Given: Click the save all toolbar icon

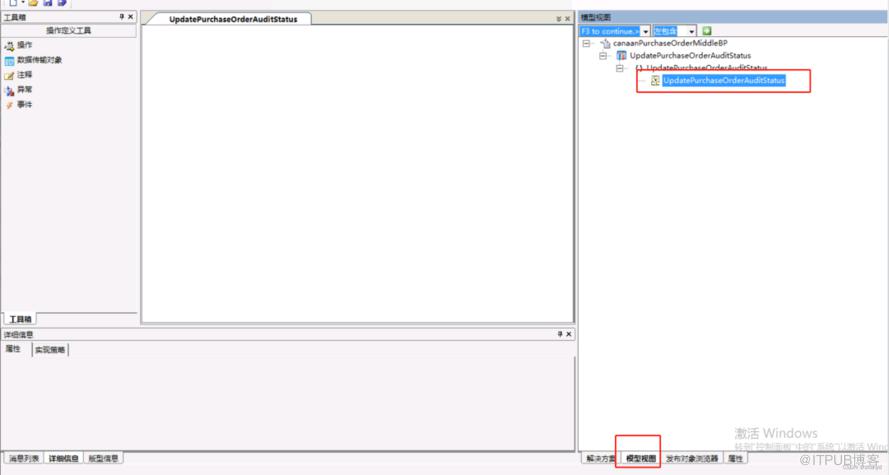Looking at the screenshot, I should pyautogui.click(x=62, y=3).
